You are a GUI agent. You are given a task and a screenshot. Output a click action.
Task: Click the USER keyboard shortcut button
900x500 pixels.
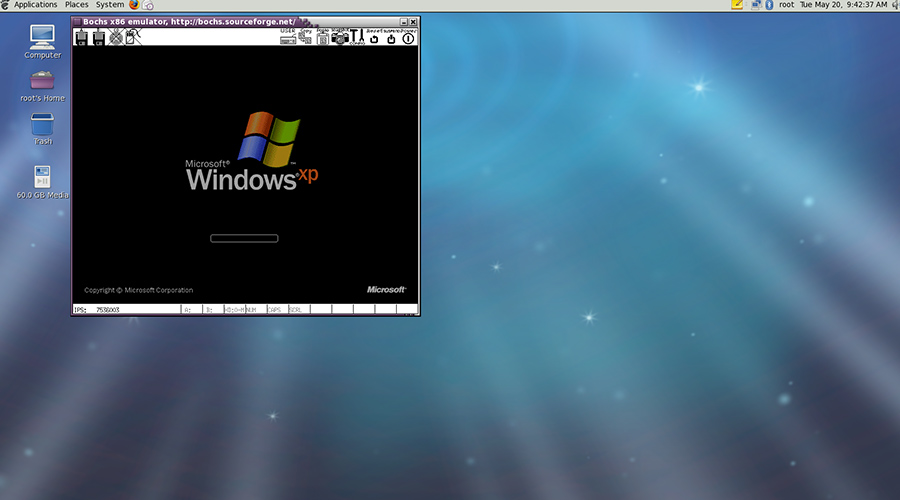(x=288, y=37)
